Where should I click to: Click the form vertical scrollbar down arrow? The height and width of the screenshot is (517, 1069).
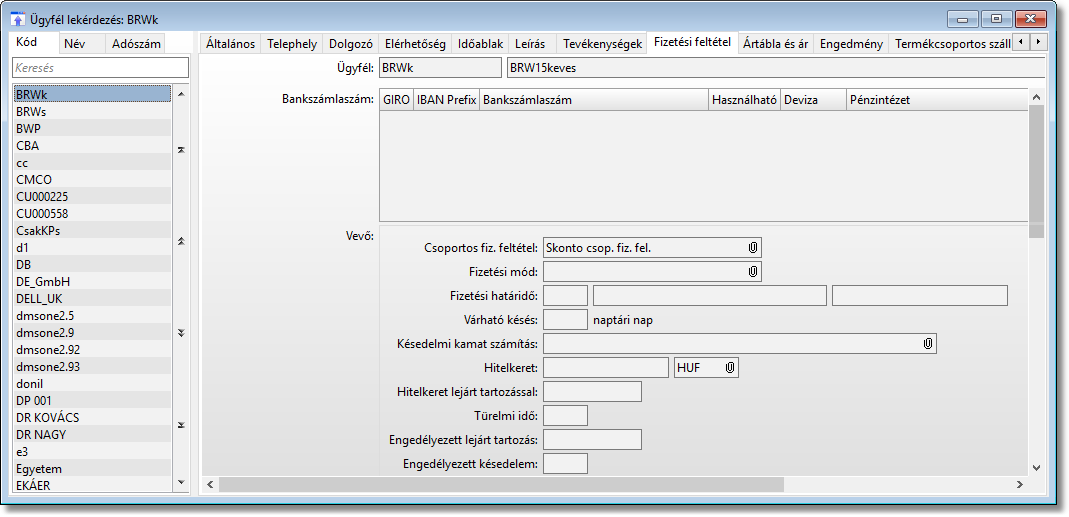(x=1036, y=467)
